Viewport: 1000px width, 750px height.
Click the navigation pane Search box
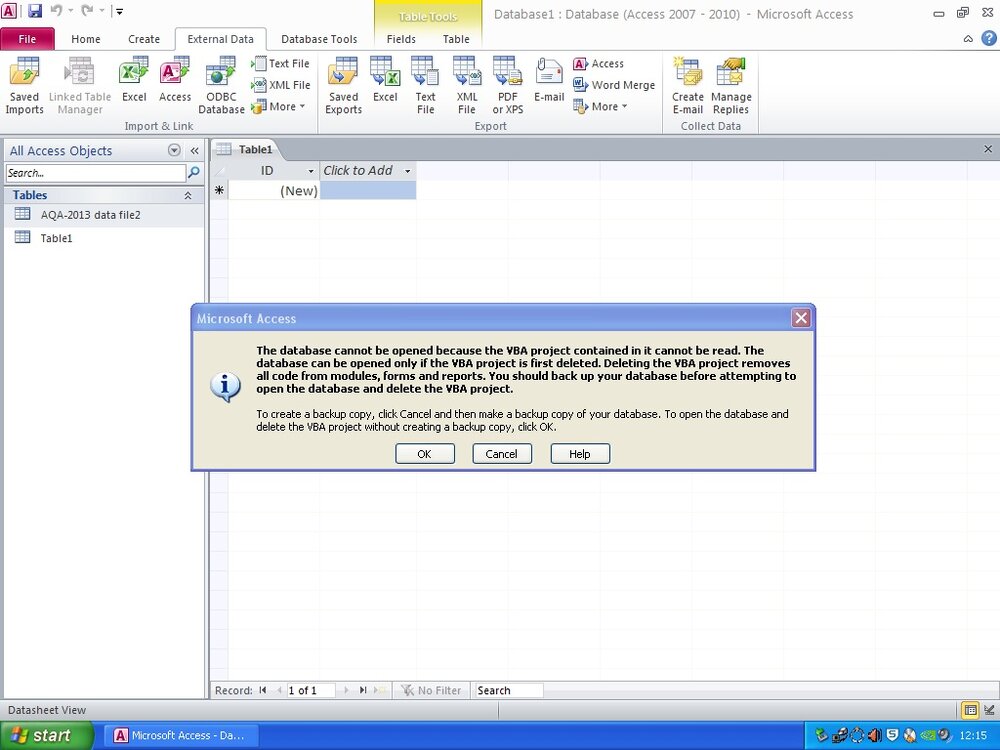96,173
